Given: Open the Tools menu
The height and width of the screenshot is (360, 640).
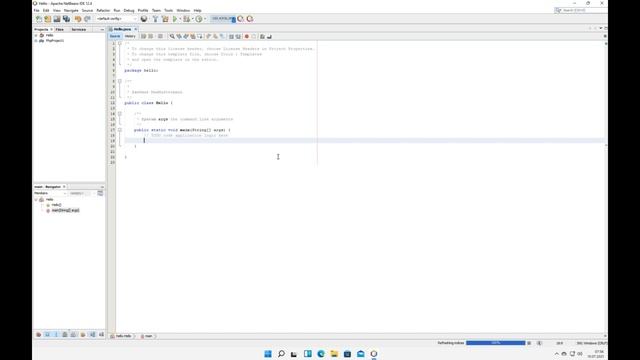Looking at the screenshot, I should click(x=169, y=10).
